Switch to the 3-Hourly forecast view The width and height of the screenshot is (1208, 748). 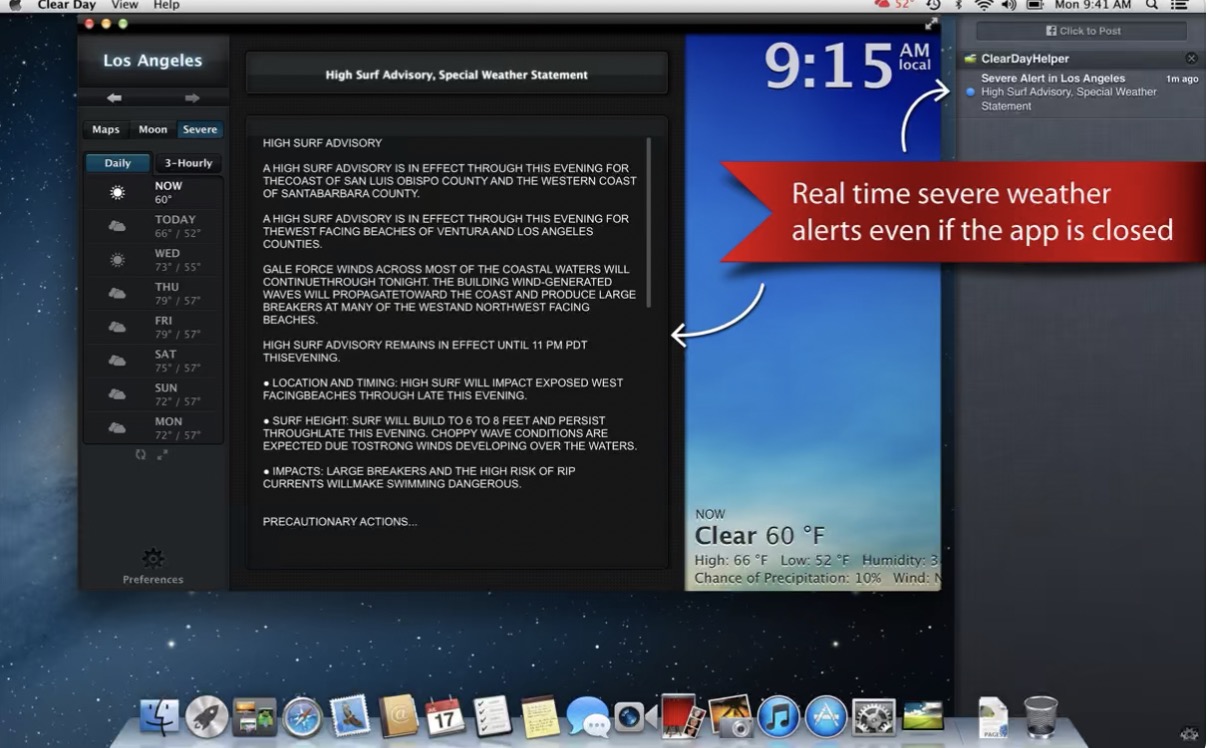(188, 163)
